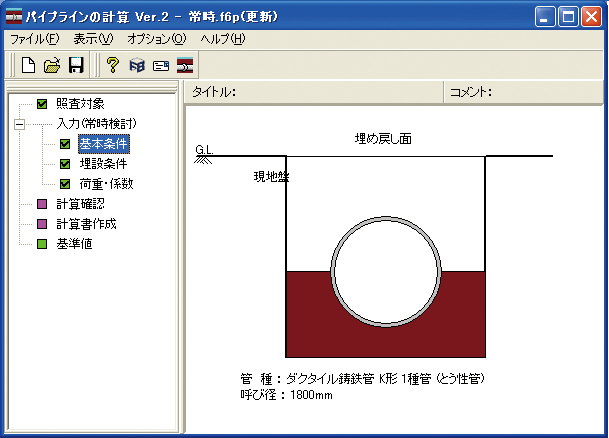Create a new file with the blank page icon
The image size is (609, 438).
(x=28, y=65)
